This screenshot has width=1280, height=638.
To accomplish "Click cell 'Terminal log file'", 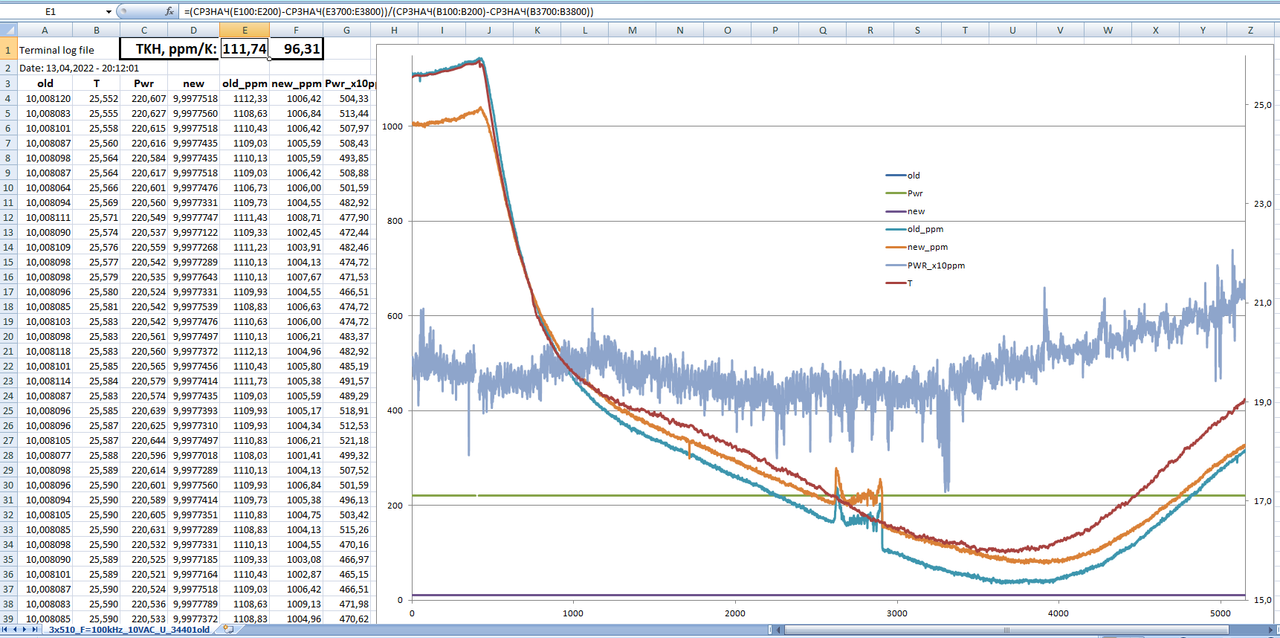I will pos(57,49).
